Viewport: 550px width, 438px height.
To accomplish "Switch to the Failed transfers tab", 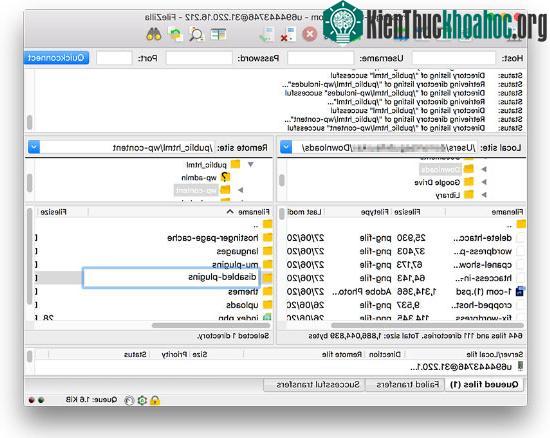I will click(408, 385).
